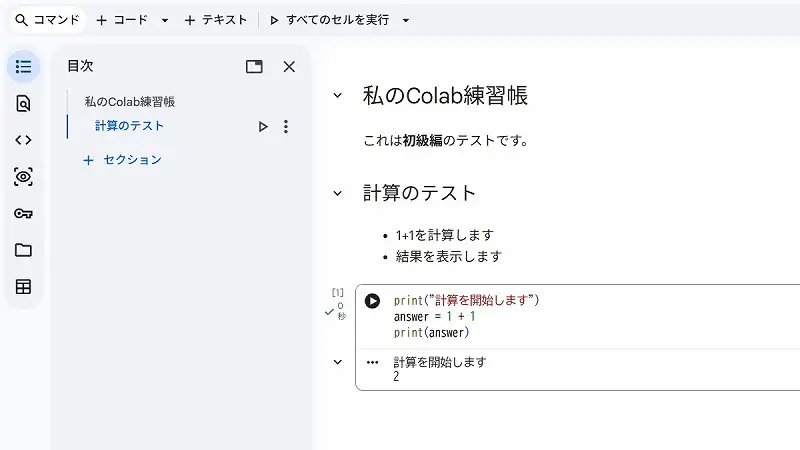Add a new テキスト cell
The width and height of the screenshot is (800, 450).
(x=215, y=20)
